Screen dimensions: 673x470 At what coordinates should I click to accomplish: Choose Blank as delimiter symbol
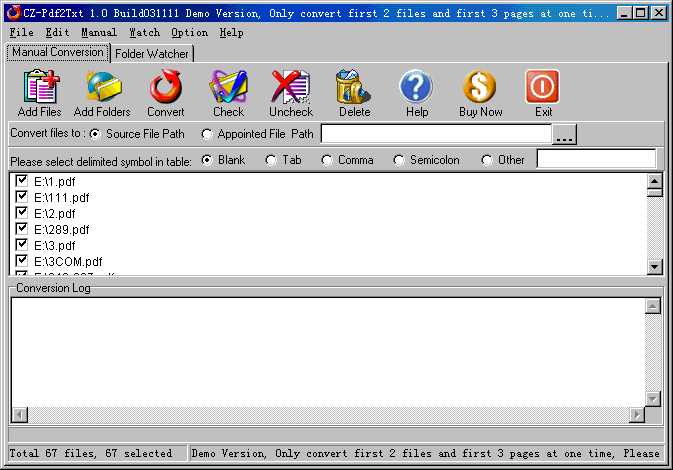click(x=207, y=161)
